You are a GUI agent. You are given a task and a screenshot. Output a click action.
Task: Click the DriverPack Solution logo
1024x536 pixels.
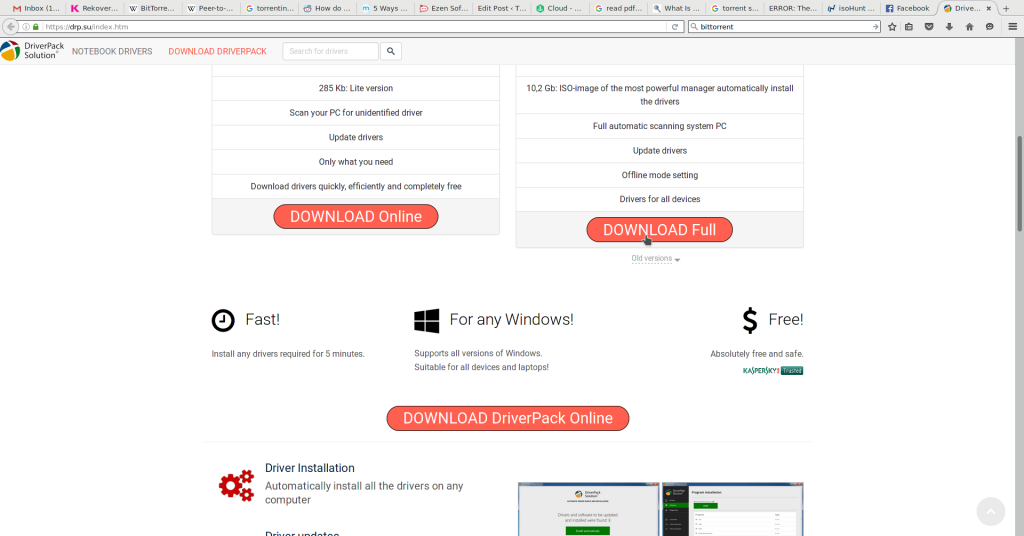32,51
